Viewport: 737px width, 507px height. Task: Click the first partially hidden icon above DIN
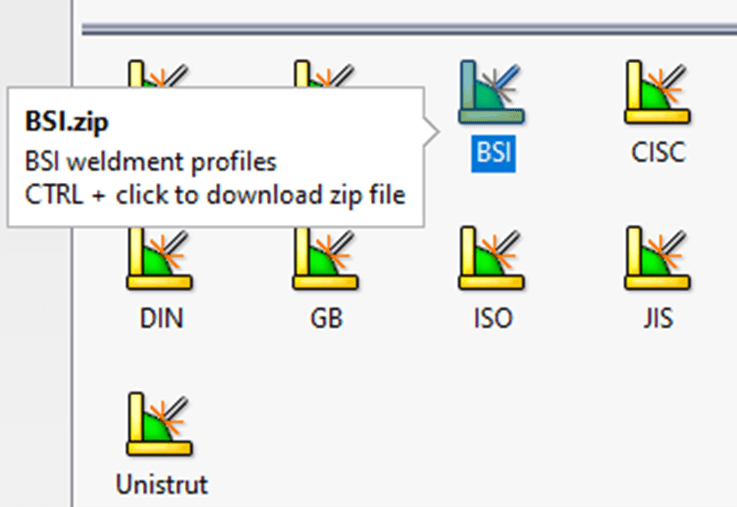pos(159,73)
